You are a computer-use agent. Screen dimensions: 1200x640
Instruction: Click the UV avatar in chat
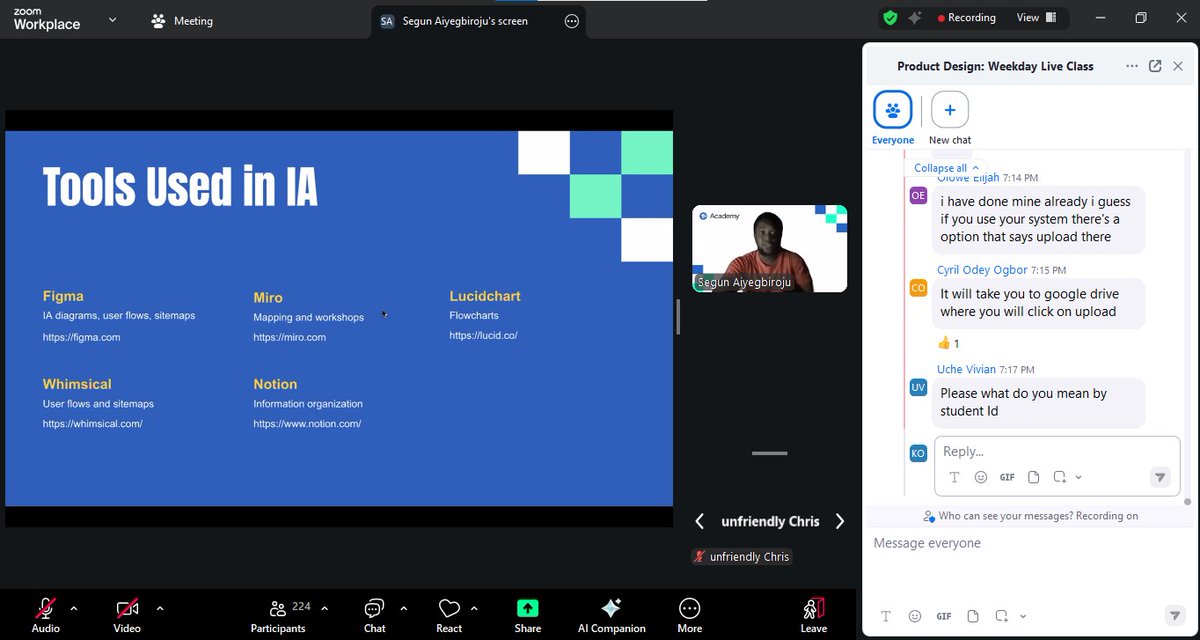(x=918, y=387)
